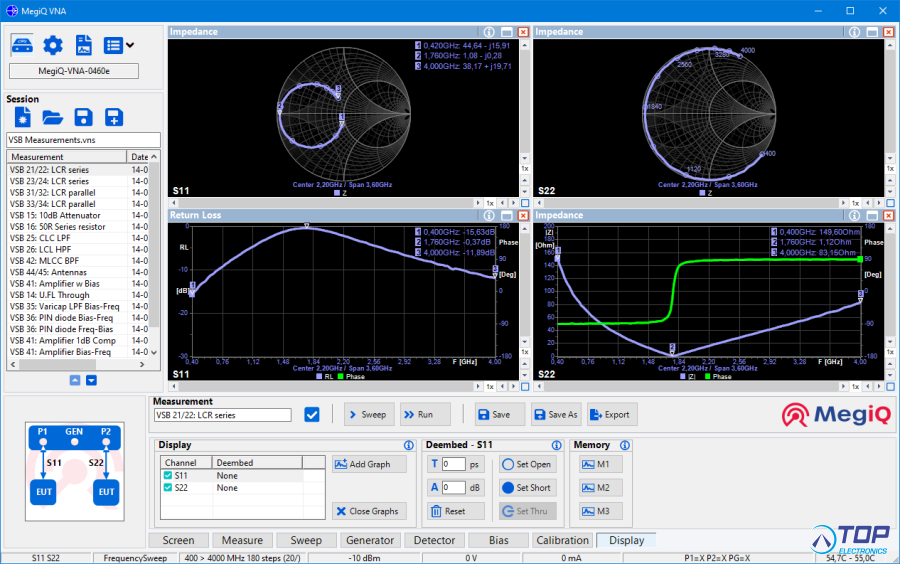Click Add Graph button
The image size is (900, 564).
click(x=369, y=464)
